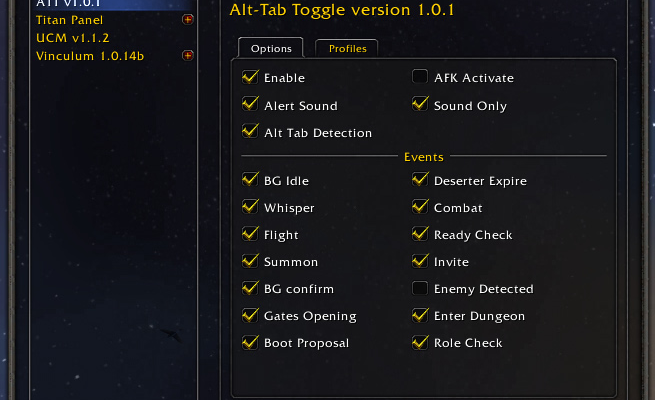Screen dimensions: 655x400
Task: Turn off Alert Sound option
Action: [x=250, y=105]
